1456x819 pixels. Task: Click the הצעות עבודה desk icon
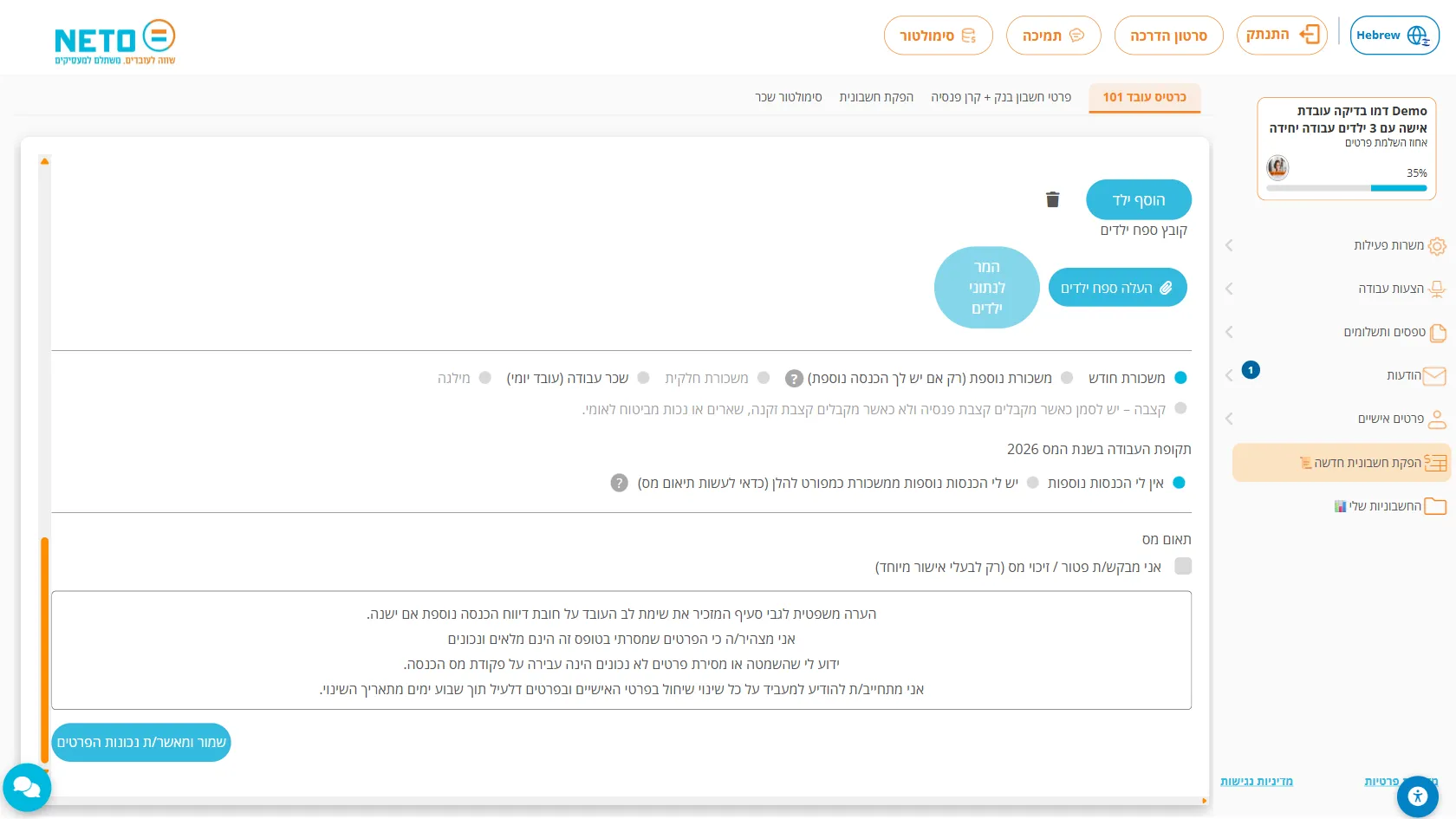point(1437,289)
